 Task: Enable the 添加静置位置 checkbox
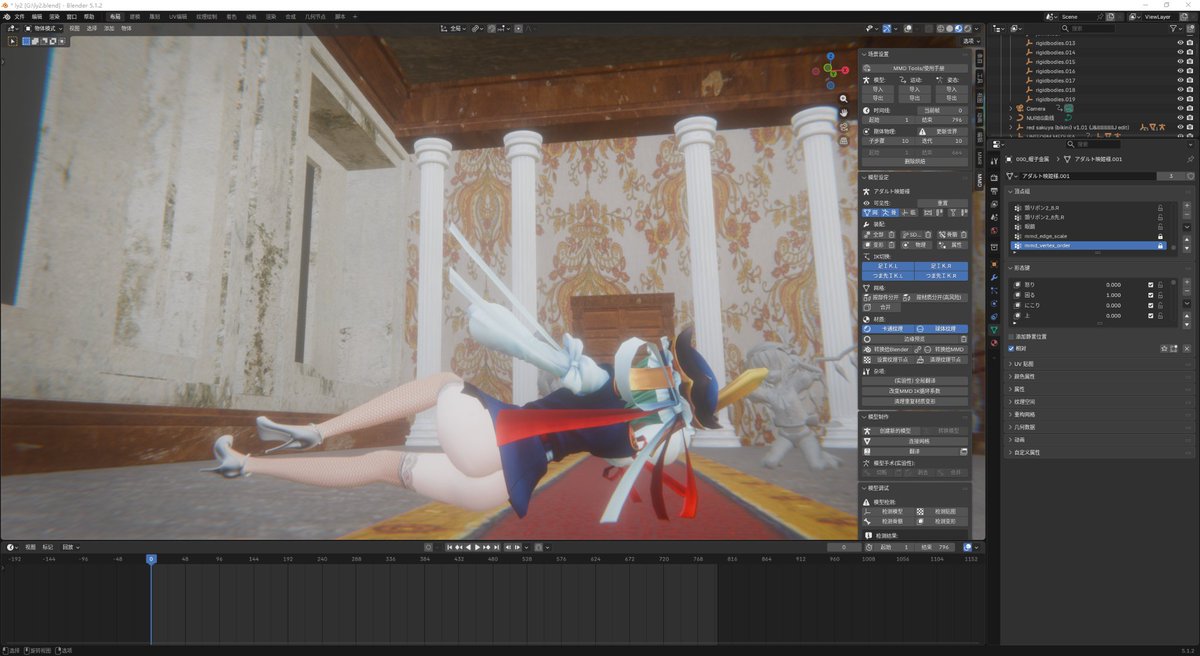point(1011,337)
